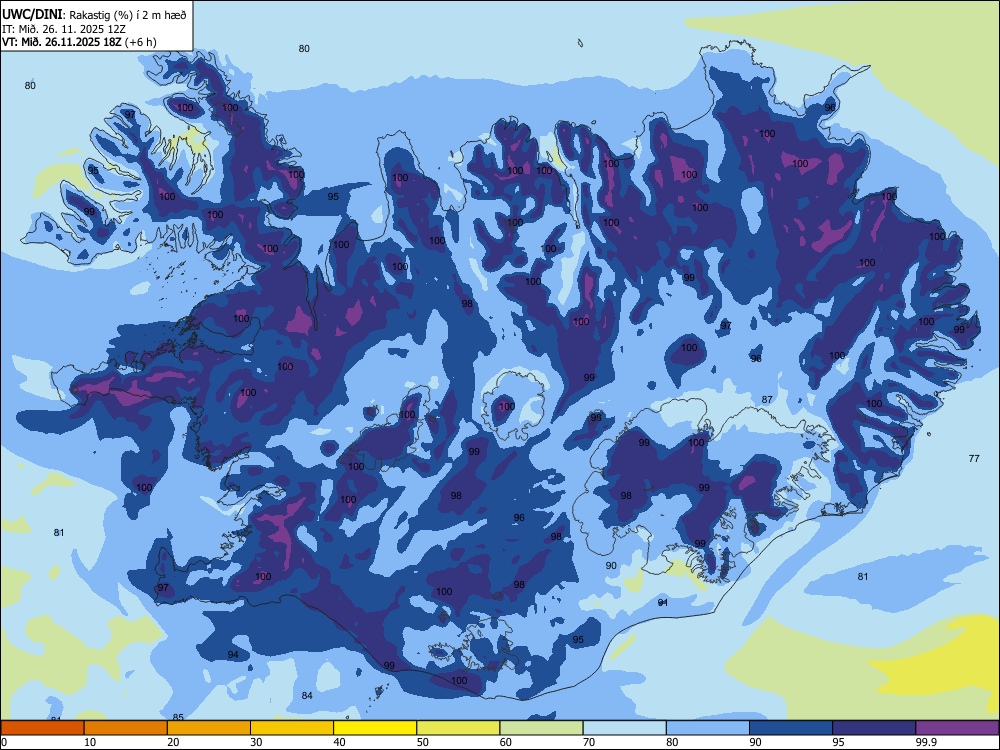Choose the dark blue 90–95 legend swatch

791,728
